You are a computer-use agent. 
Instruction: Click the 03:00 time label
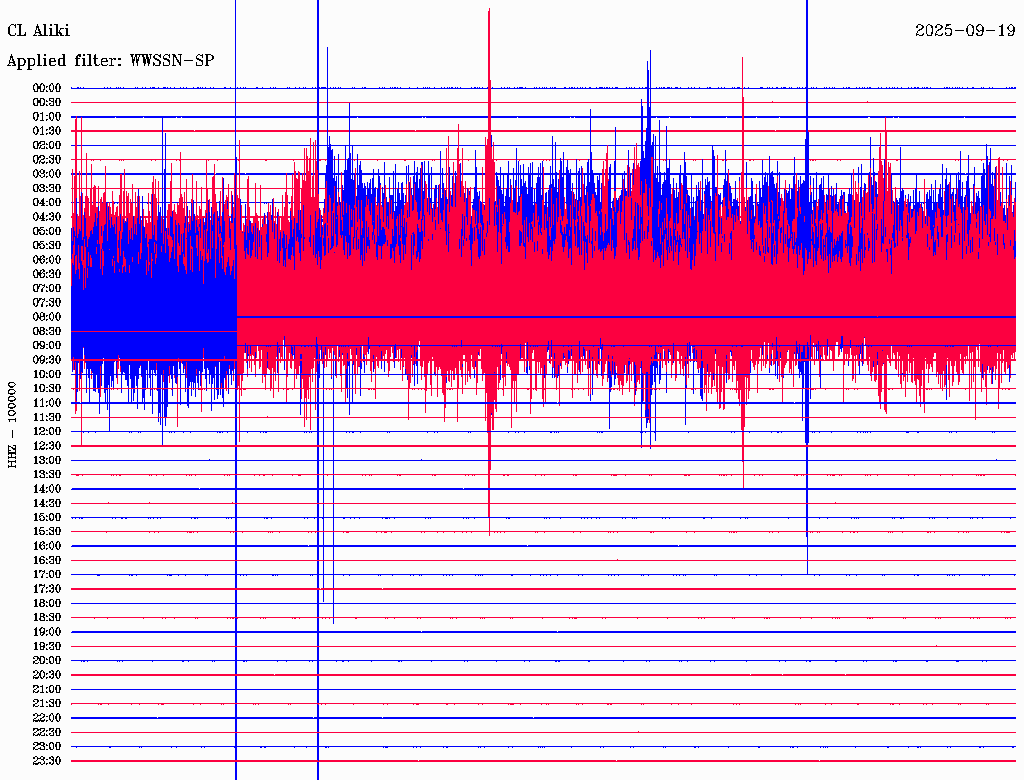point(47,174)
